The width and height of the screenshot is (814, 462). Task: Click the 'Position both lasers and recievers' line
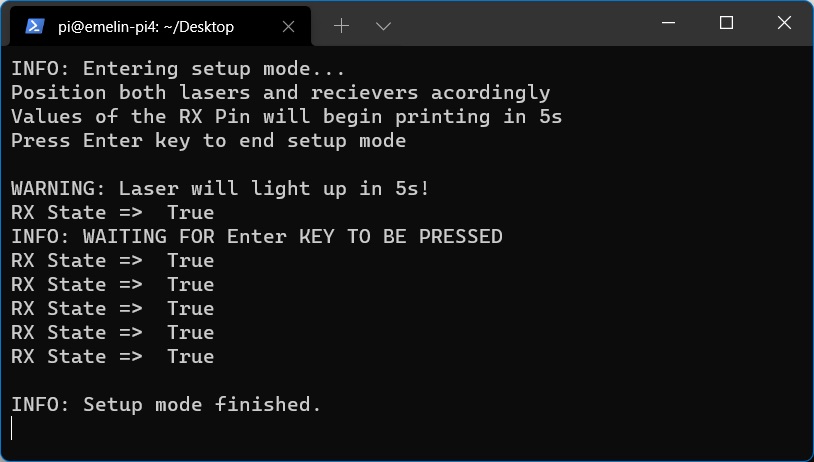280,93
